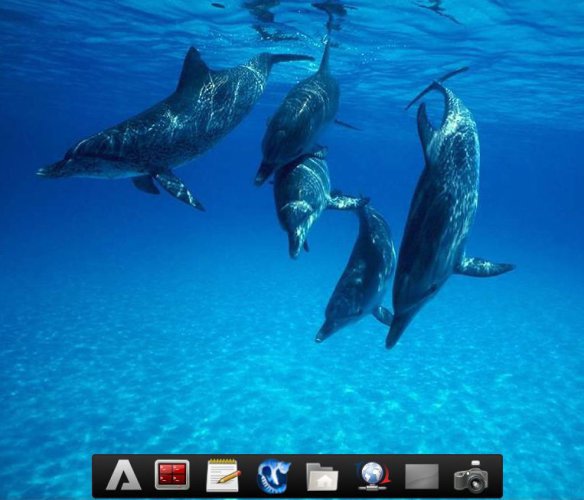
Task: Click the plain gray rectangle dock icon
Action: point(422,476)
